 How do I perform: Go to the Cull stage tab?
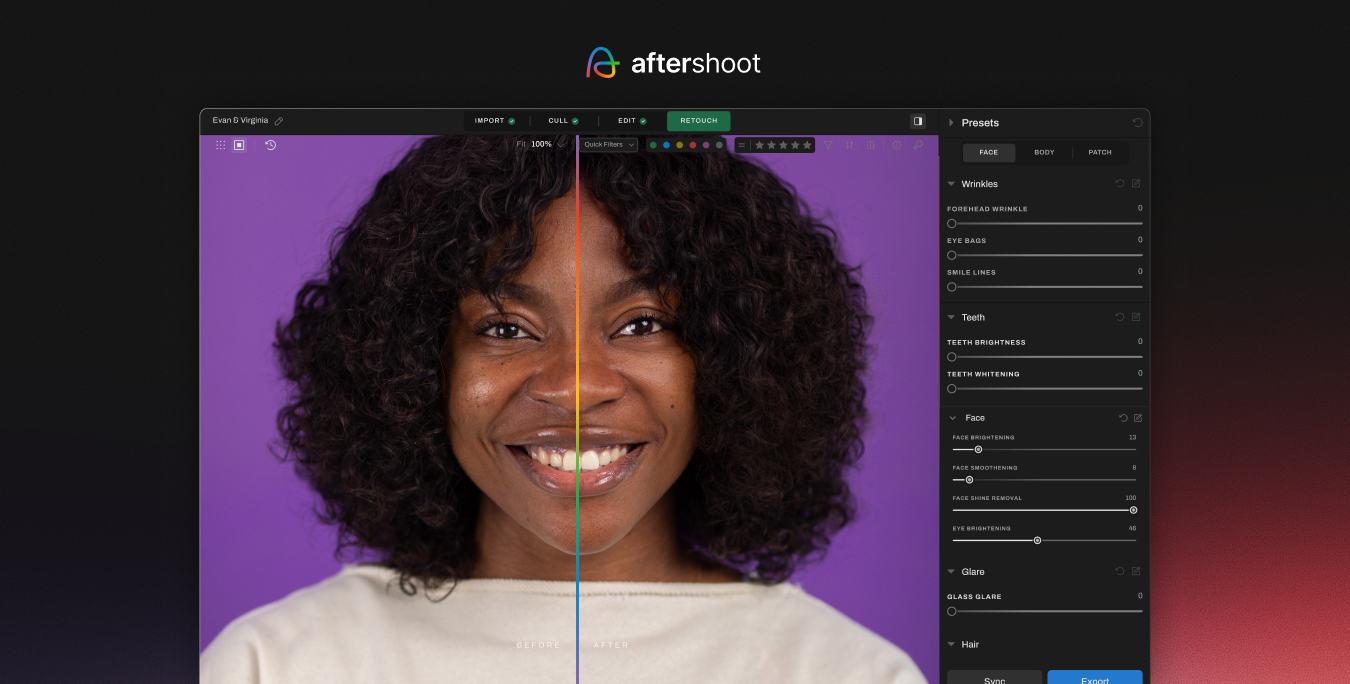(563, 121)
